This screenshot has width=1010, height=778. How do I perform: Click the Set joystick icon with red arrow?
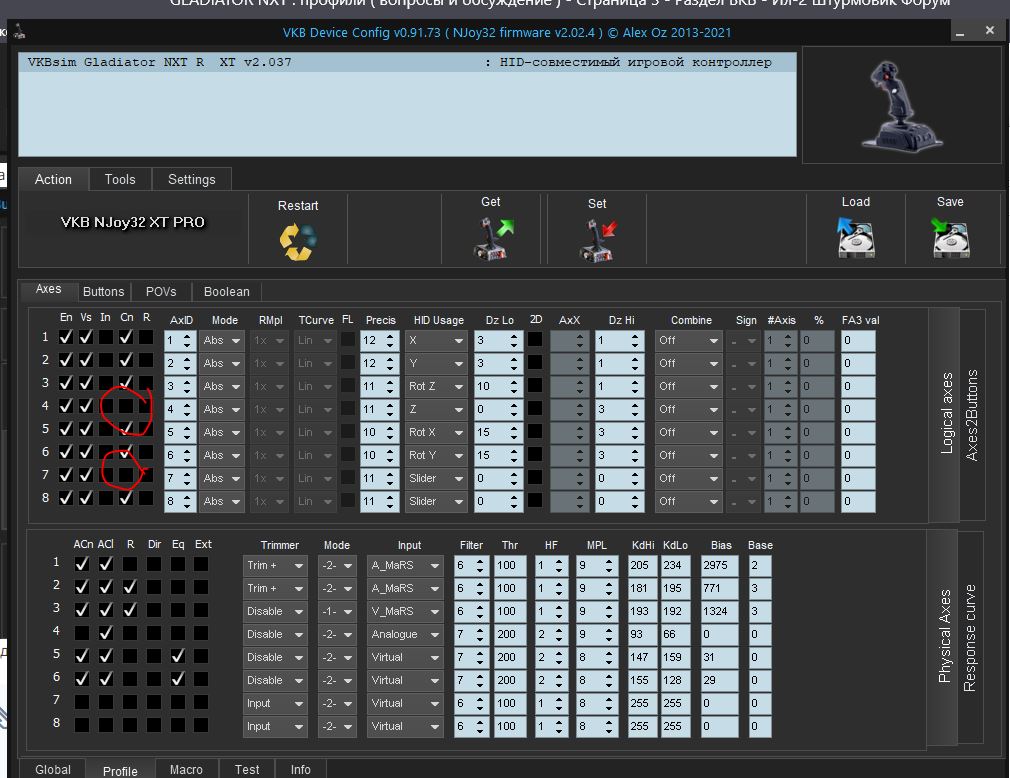click(x=597, y=240)
